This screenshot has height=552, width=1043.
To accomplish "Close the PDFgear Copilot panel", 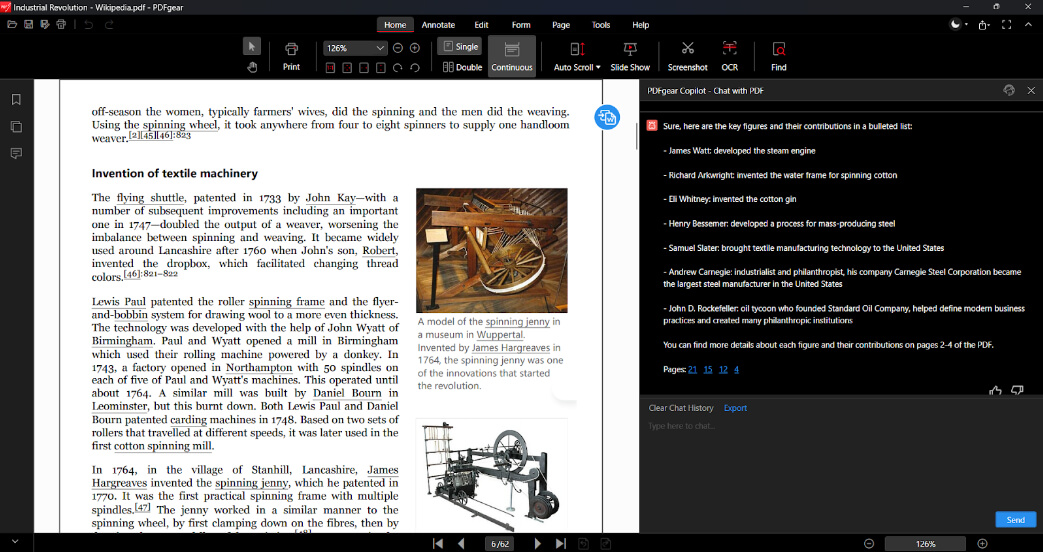I will point(1031,90).
